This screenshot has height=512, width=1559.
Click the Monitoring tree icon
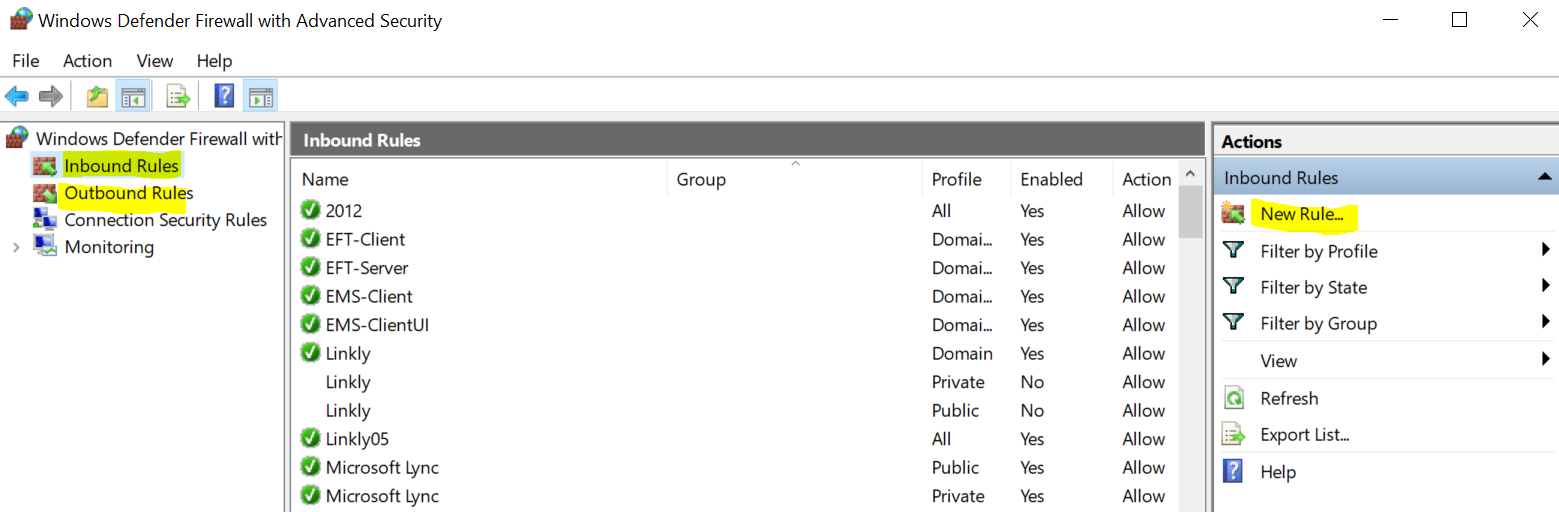point(45,246)
